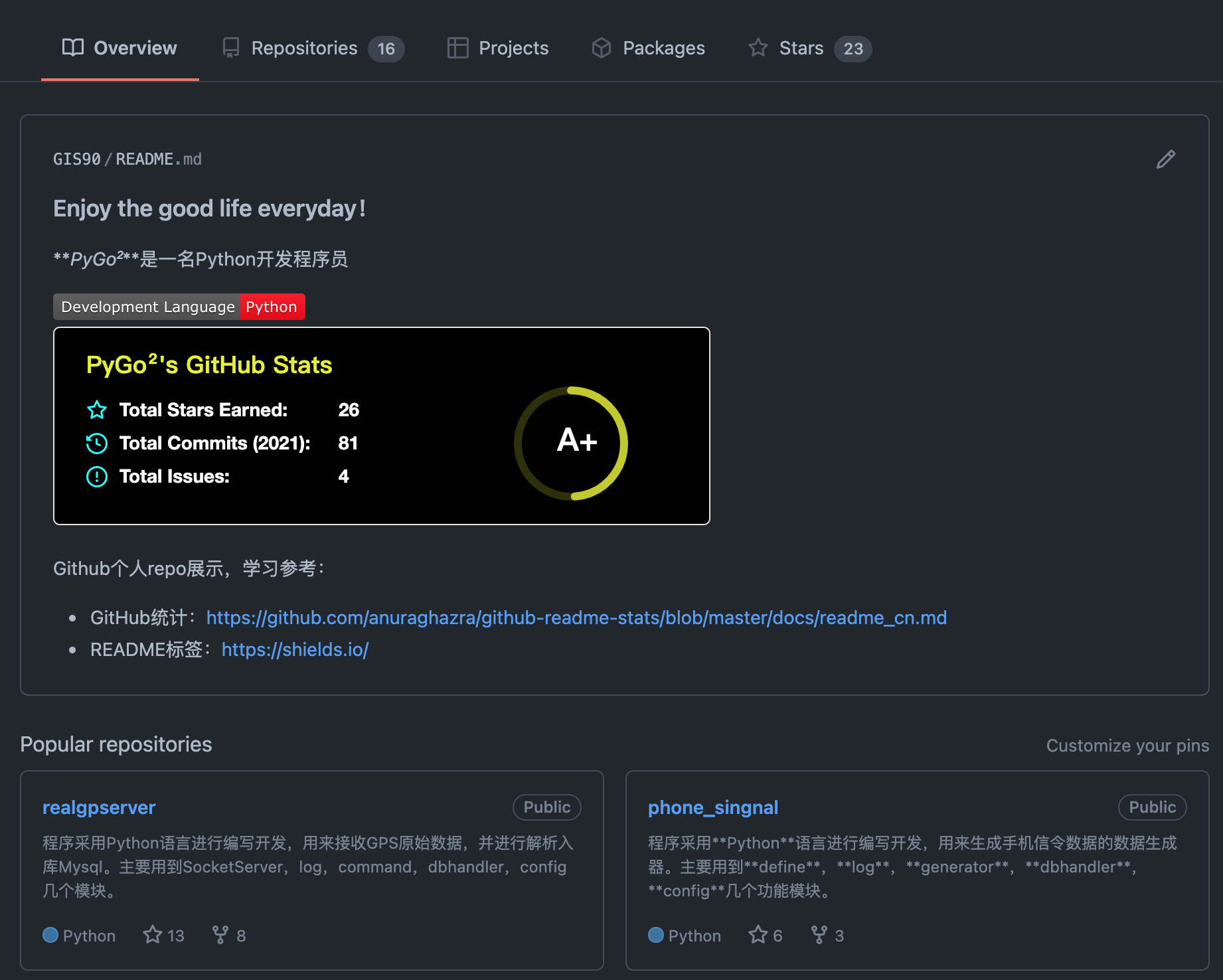This screenshot has width=1223, height=980.
Task: Click the star icon on phone_singnal
Action: [x=758, y=935]
